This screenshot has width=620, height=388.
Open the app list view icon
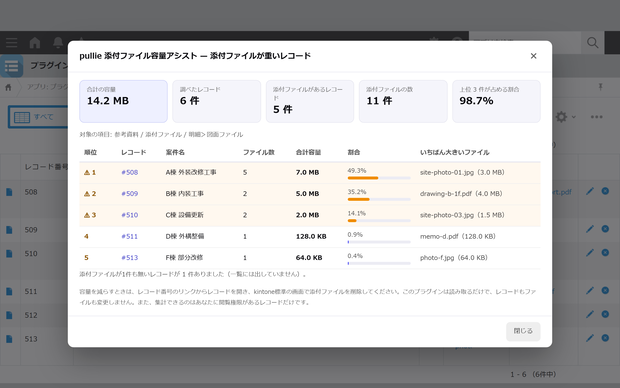coord(11,66)
